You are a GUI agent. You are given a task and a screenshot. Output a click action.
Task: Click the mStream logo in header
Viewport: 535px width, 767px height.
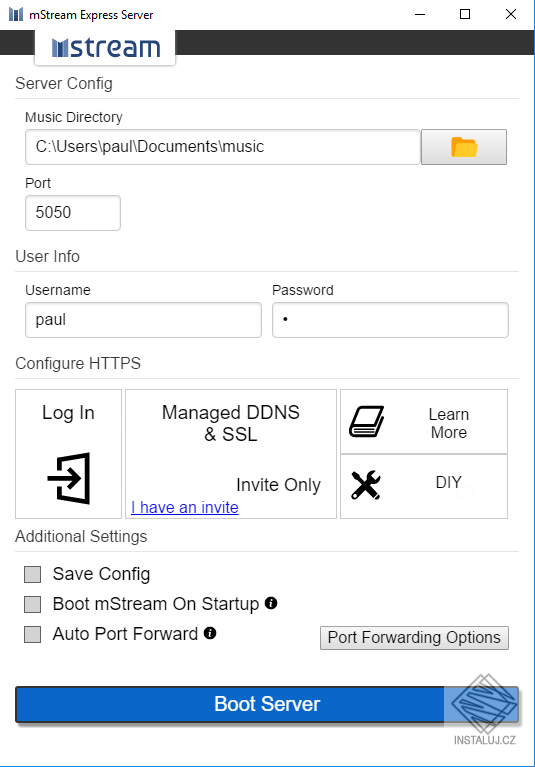pyautogui.click(x=106, y=47)
